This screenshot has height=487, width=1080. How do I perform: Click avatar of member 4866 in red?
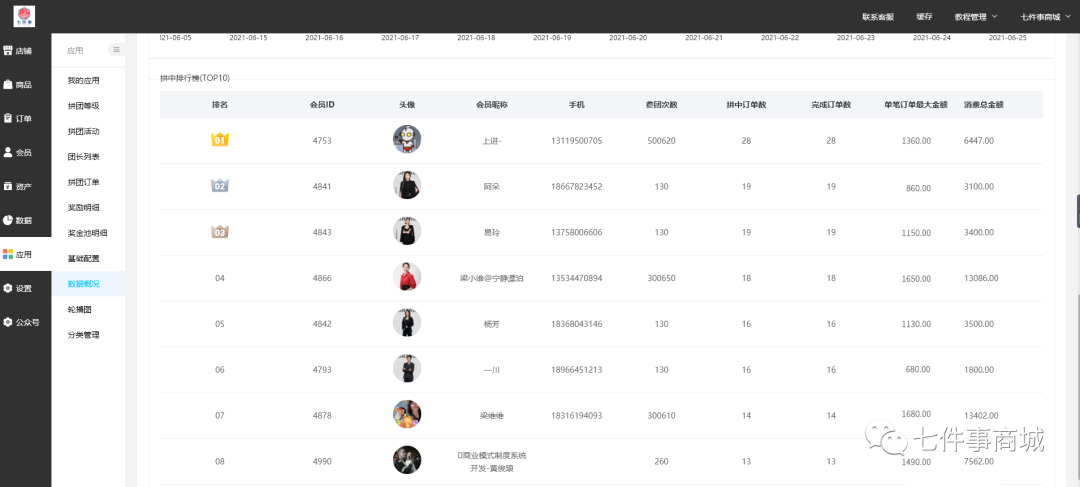pyautogui.click(x=407, y=277)
